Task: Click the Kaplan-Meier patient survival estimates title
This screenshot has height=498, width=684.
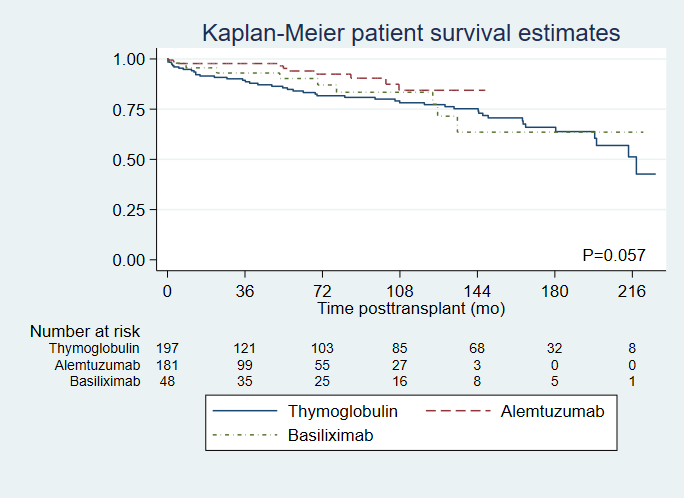Action: coord(411,33)
